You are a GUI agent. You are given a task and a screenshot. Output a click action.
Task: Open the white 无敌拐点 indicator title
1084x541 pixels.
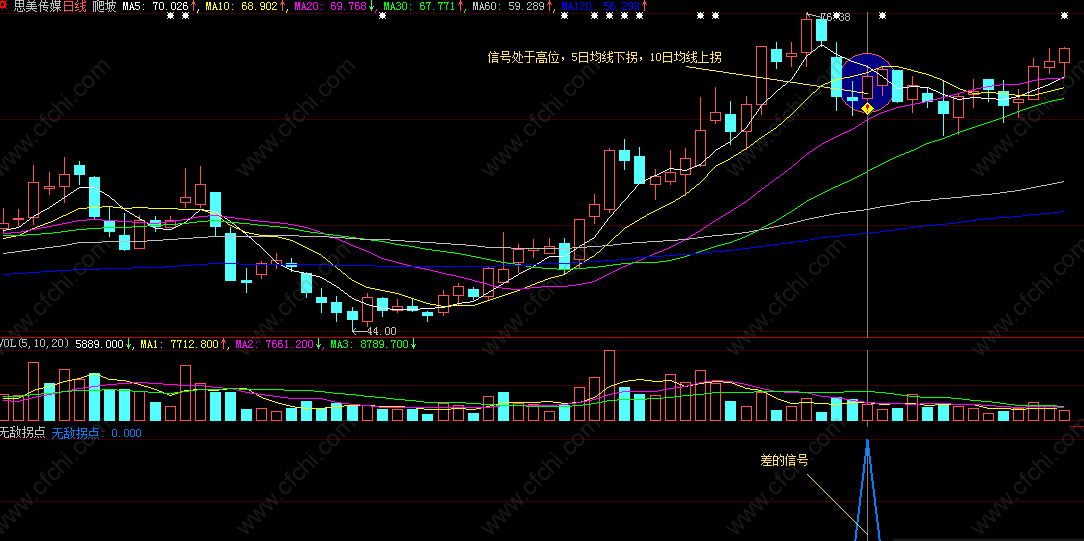(23, 433)
